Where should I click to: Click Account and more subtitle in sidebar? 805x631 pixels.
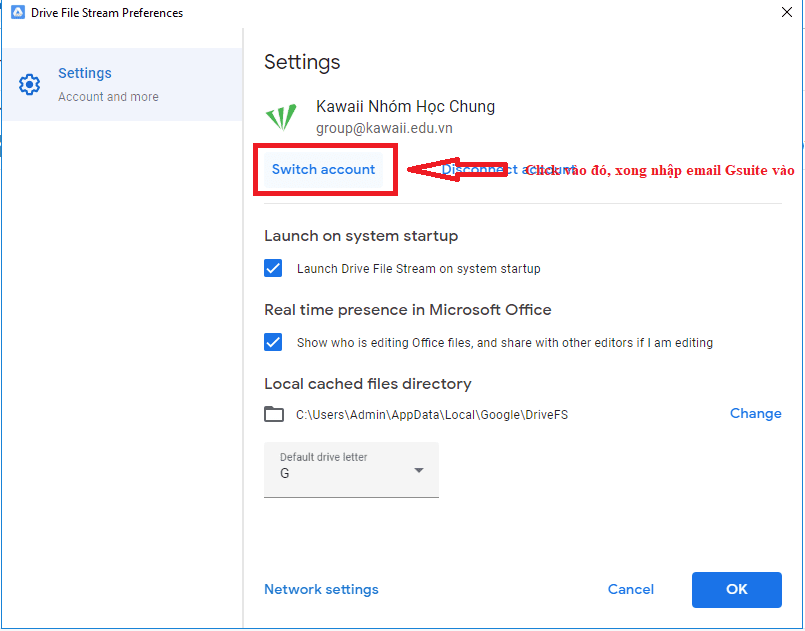coord(108,97)
